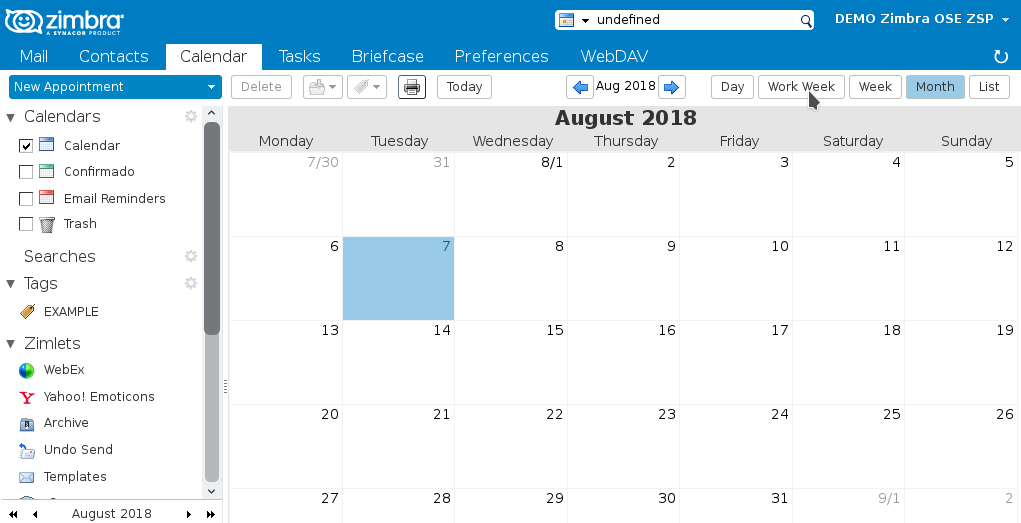Go to previous month in mini calendar

click(35, 515)
